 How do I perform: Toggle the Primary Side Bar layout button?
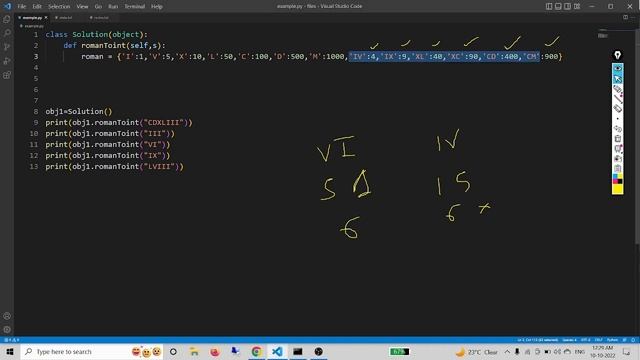[549, 6]
